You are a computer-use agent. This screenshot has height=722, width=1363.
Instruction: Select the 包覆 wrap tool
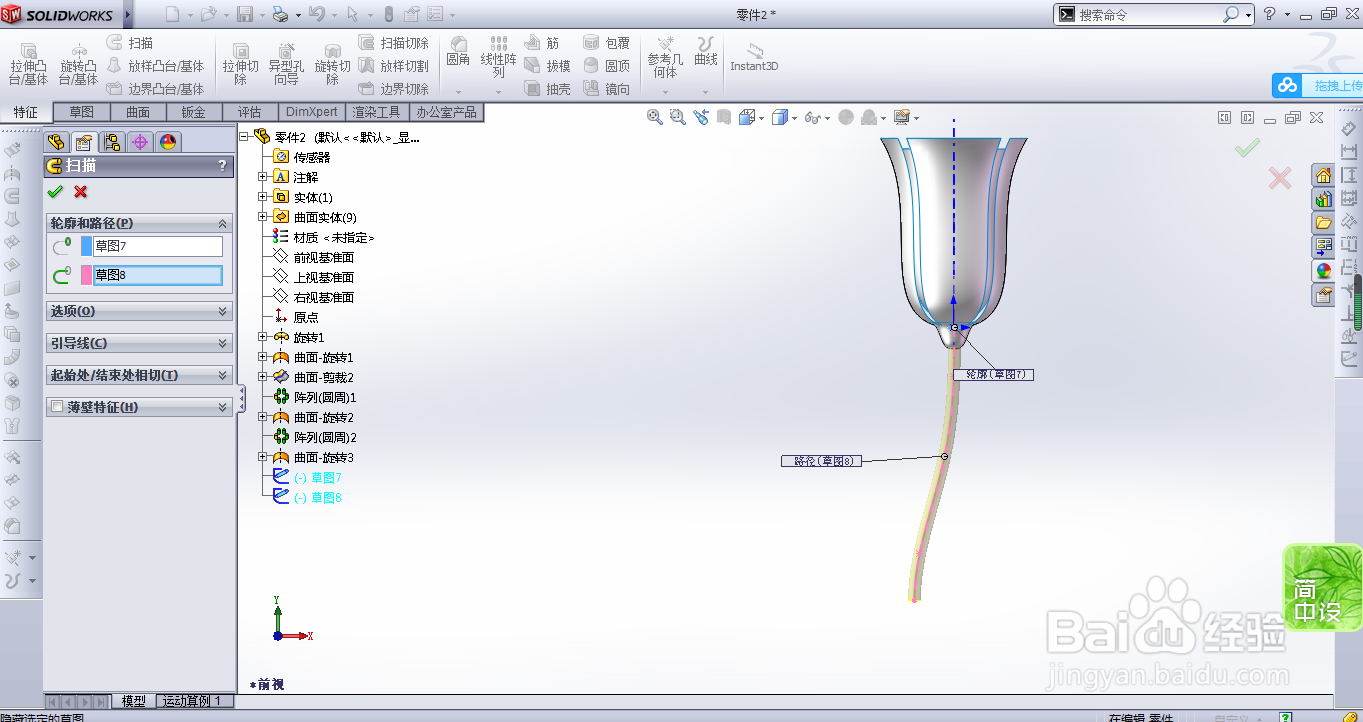tap(607, 43)
